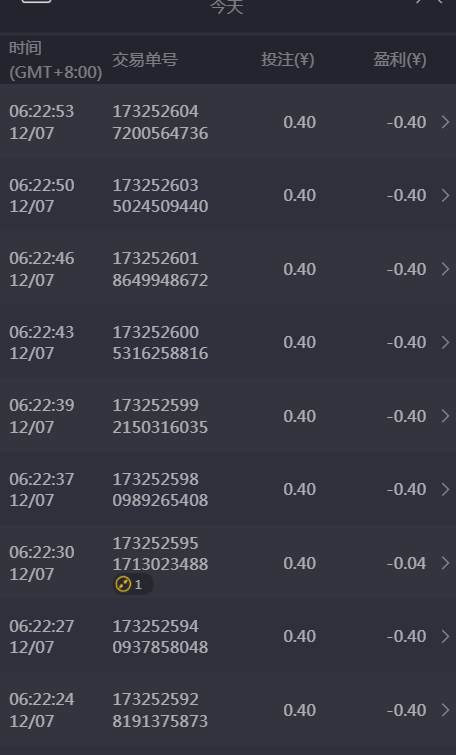Click the 投注(¥) column header
The height and width of the screenshot is (755, 456).
[x=287, y=60]
